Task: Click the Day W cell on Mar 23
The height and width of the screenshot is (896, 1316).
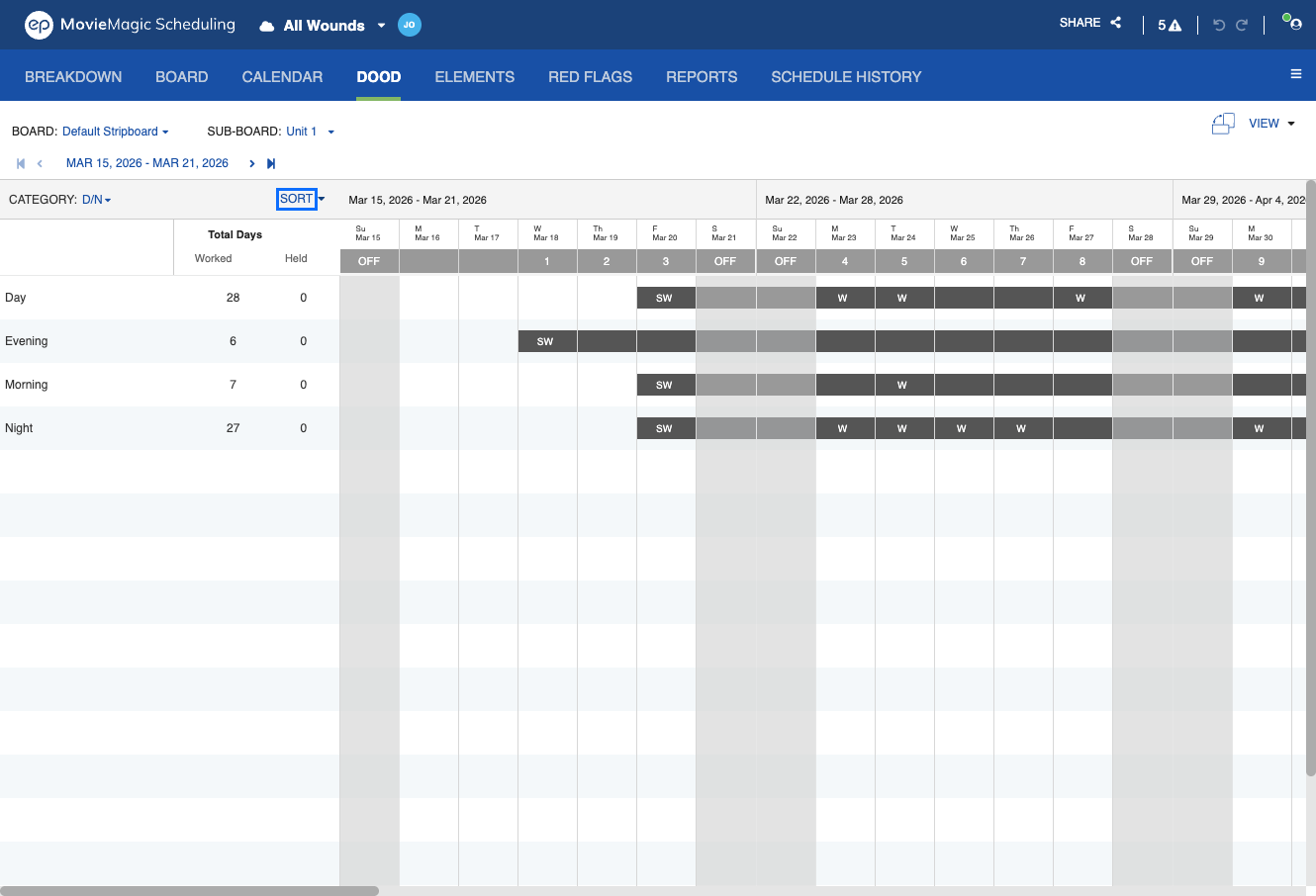Action: pos(845,298)
